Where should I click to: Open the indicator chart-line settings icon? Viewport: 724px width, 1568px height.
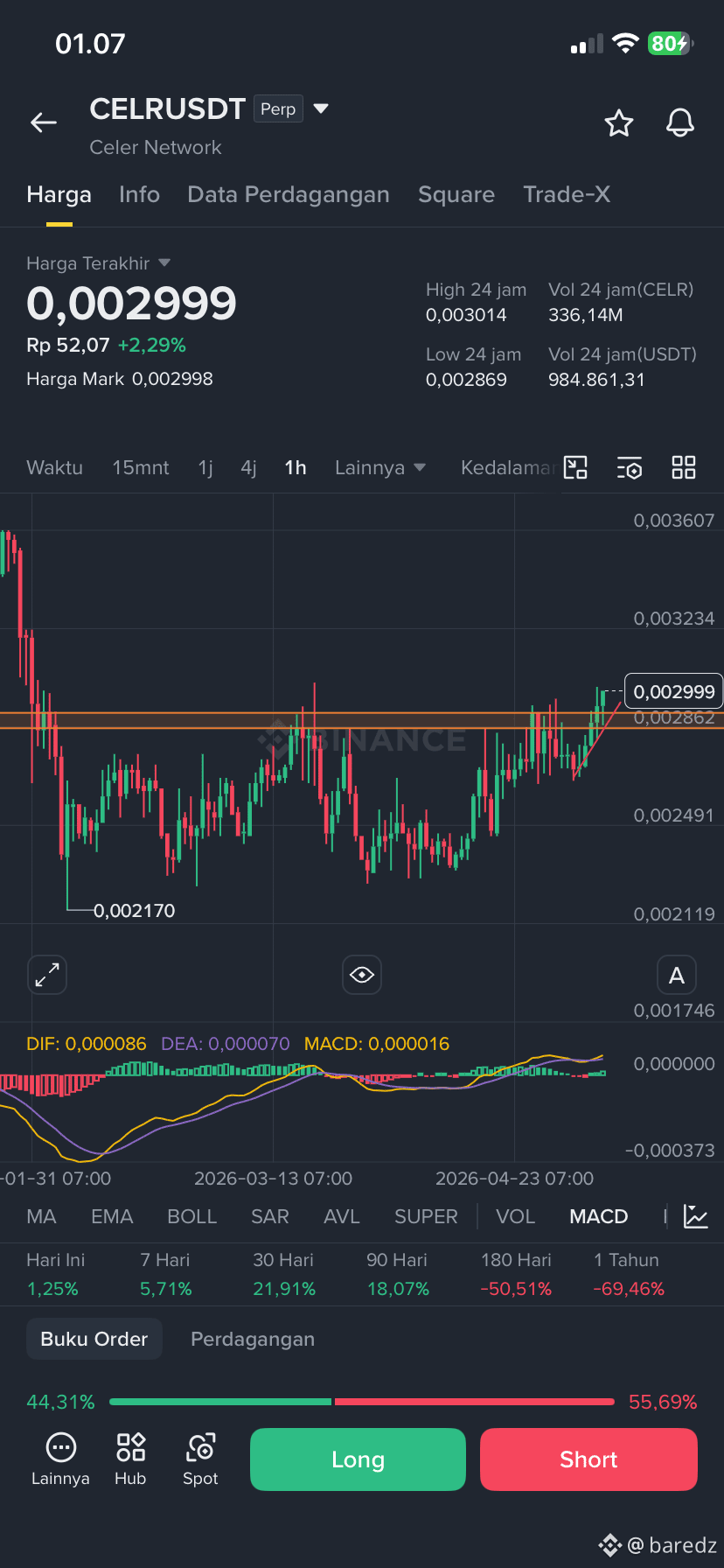tap(696, 1216)
